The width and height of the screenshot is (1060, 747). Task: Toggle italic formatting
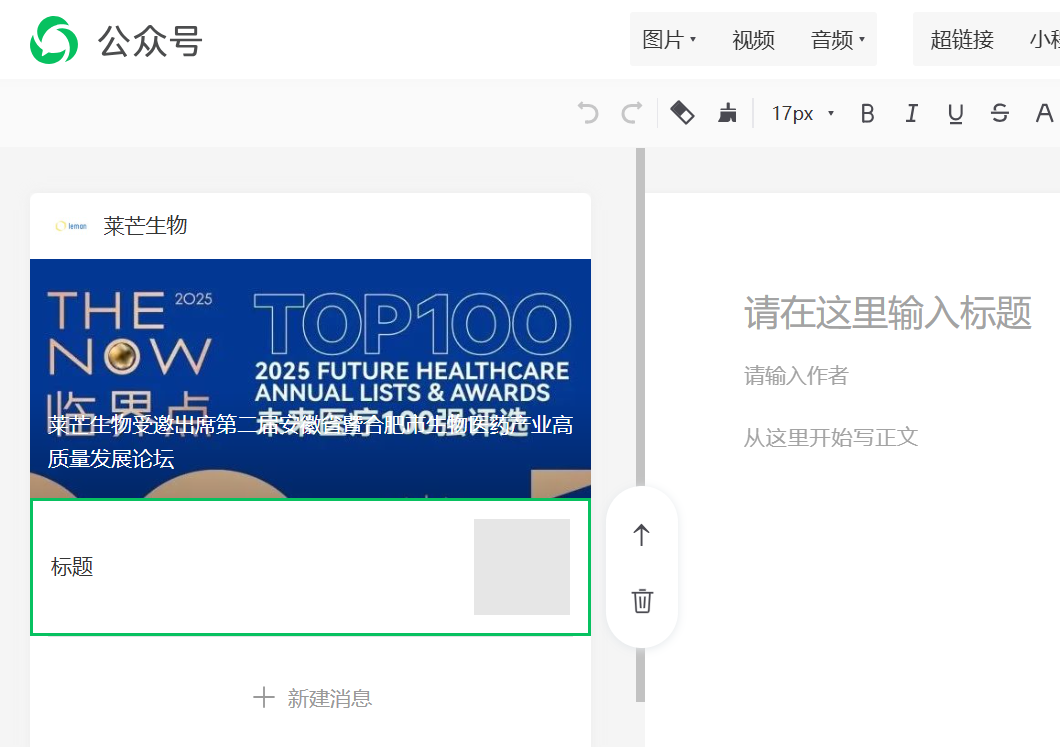911,114
